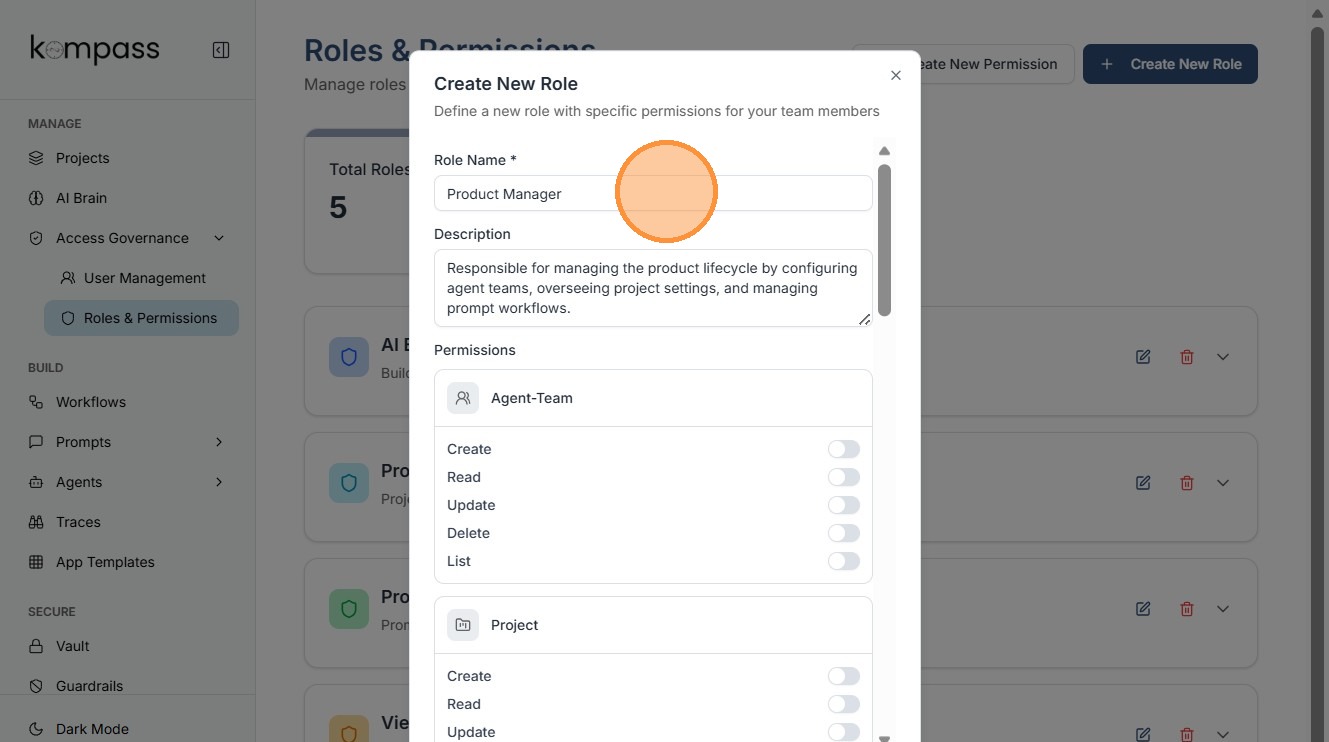The image size is (1329, 742).
Task: Open Projects from the sidebar
Action: [x=82, y=158]
